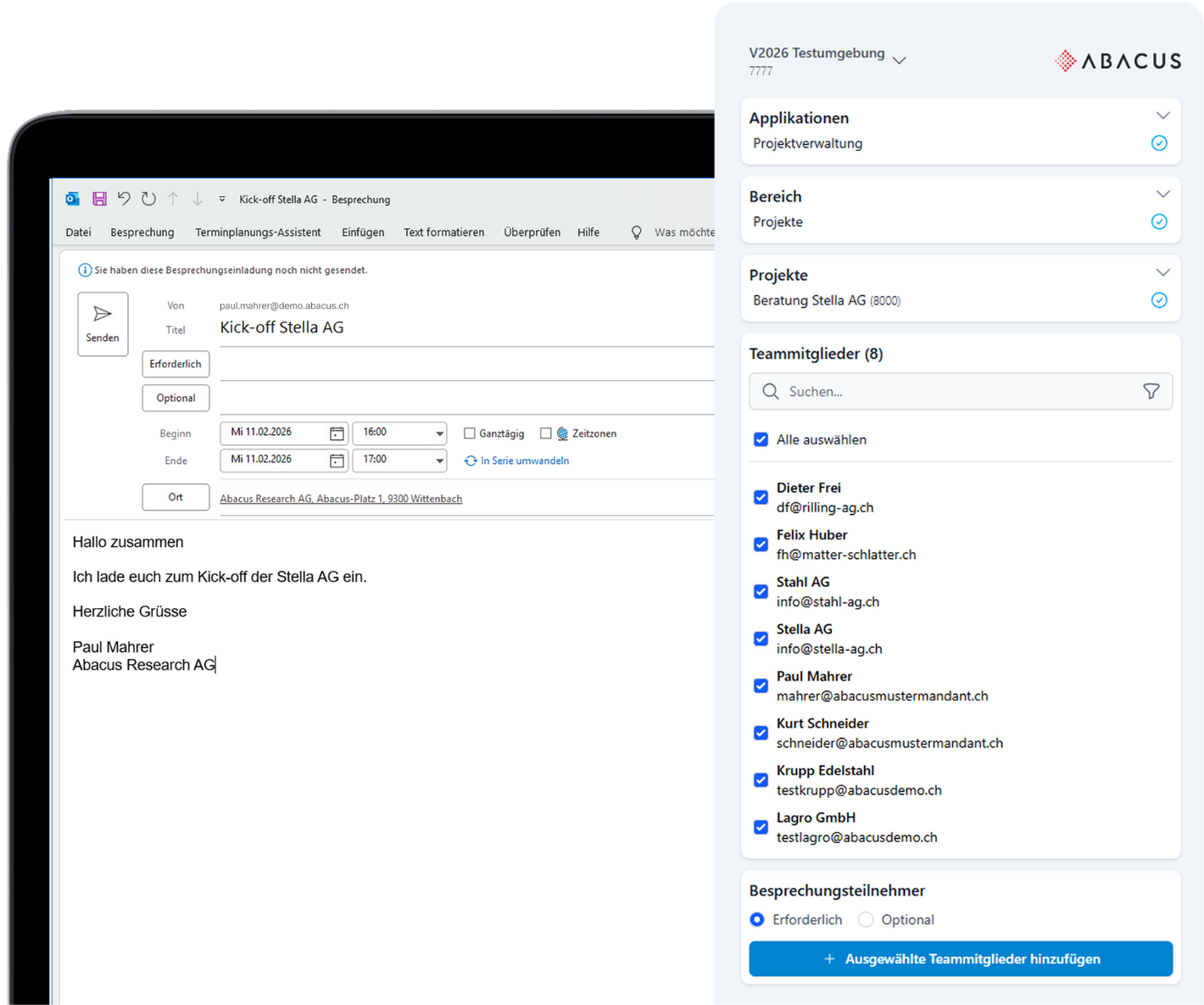The width and height of the screenshot is (1204, 1005).
Task: Open the Terminplanungs-Assistent tab
Action: point(258,232)
